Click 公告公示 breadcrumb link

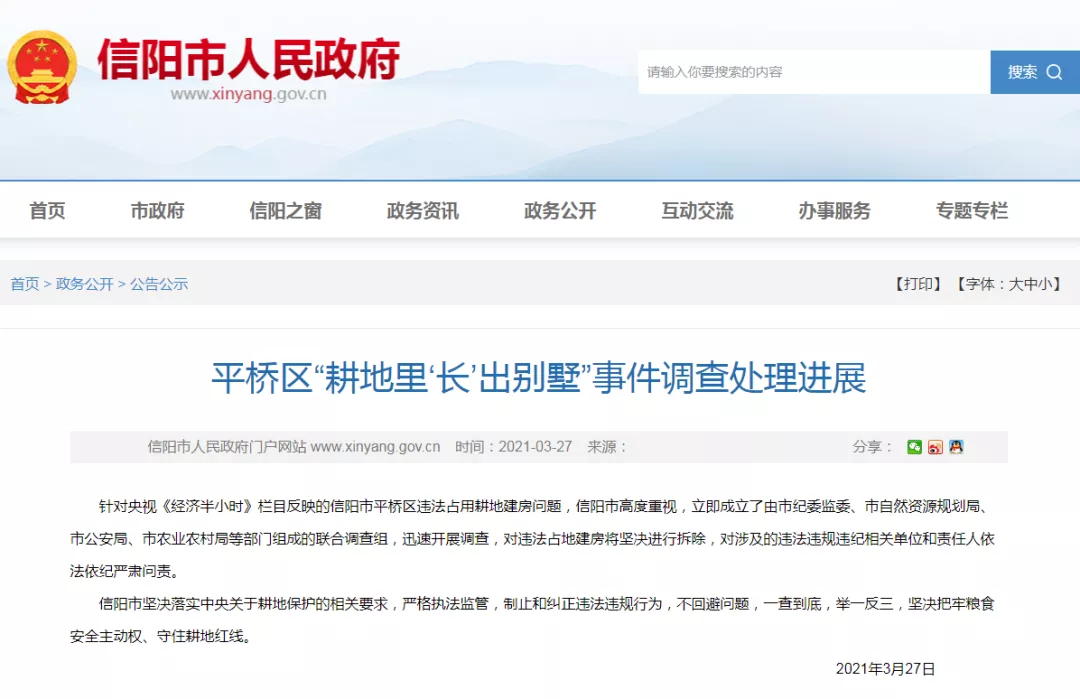[159, 284]
